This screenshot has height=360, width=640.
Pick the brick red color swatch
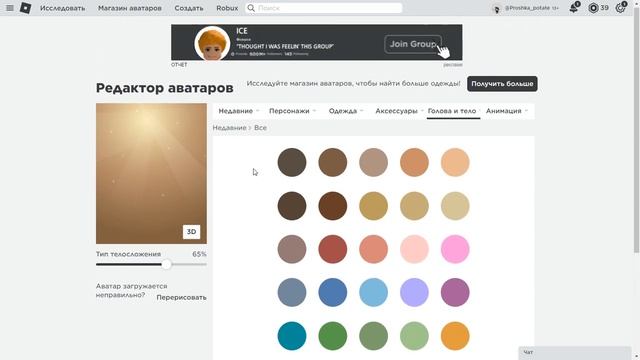coord(333,249)
